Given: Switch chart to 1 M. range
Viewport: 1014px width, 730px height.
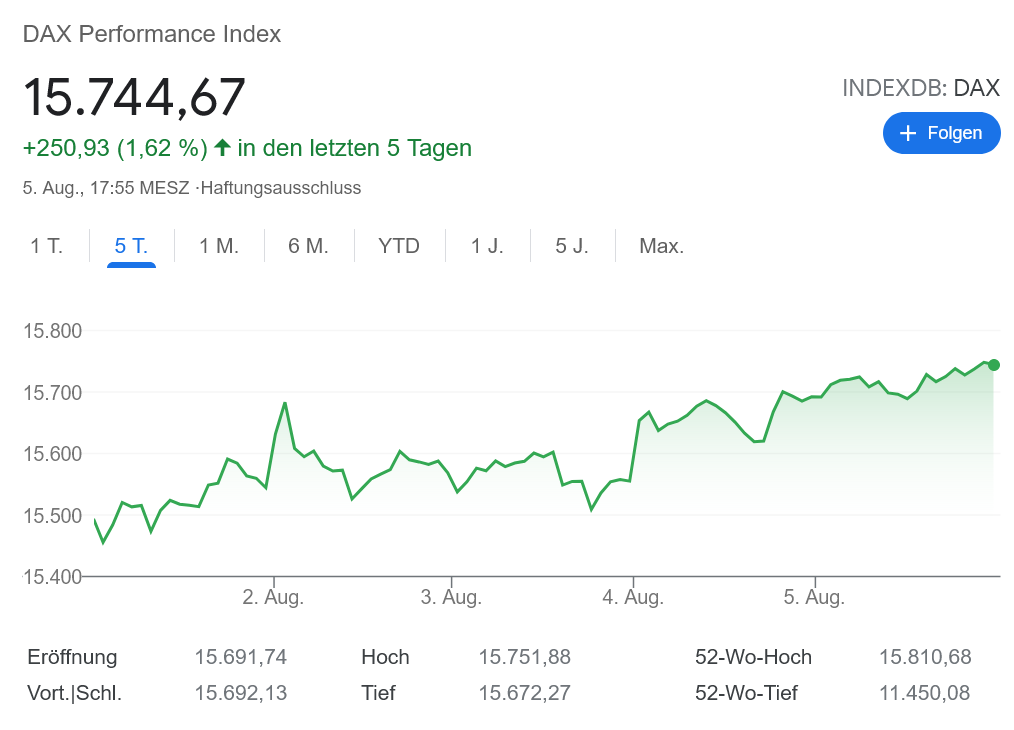Looking at the screenshot, I should pyautogui.click(x=219, y=246).
